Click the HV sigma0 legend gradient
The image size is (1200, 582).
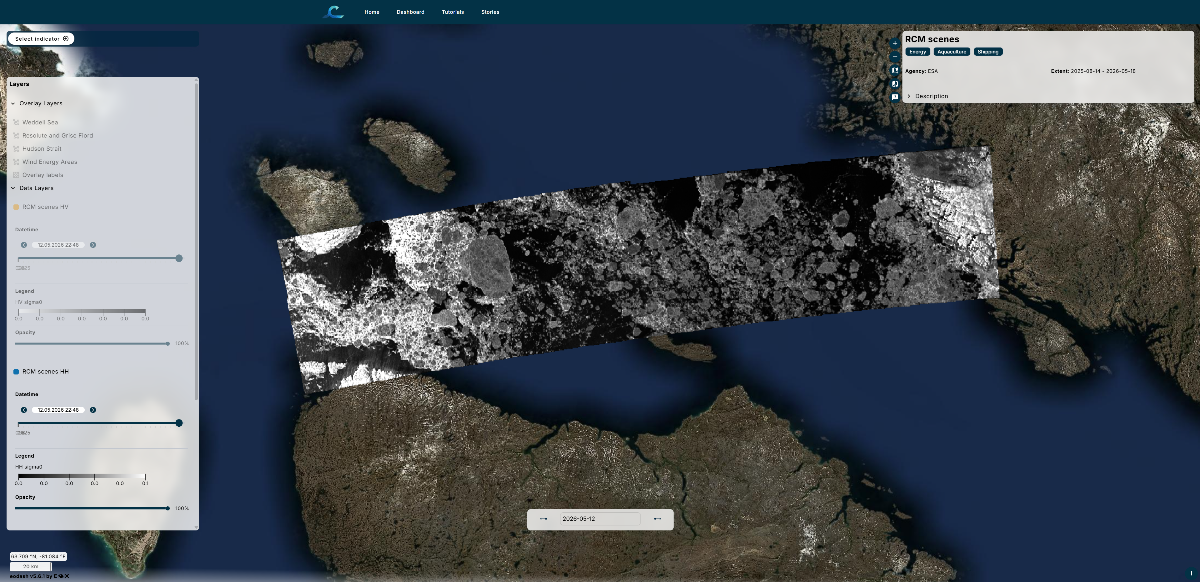point(83,310)
